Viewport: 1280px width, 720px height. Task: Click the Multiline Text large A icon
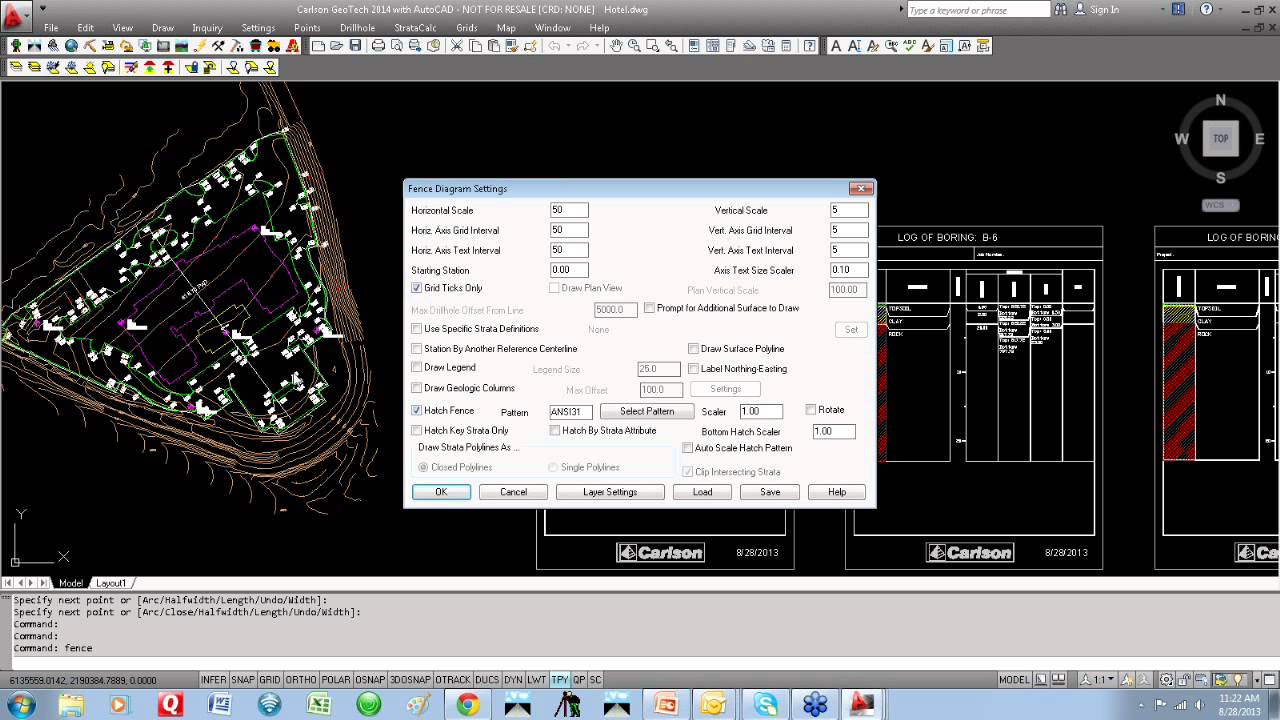tap(836, 46)
